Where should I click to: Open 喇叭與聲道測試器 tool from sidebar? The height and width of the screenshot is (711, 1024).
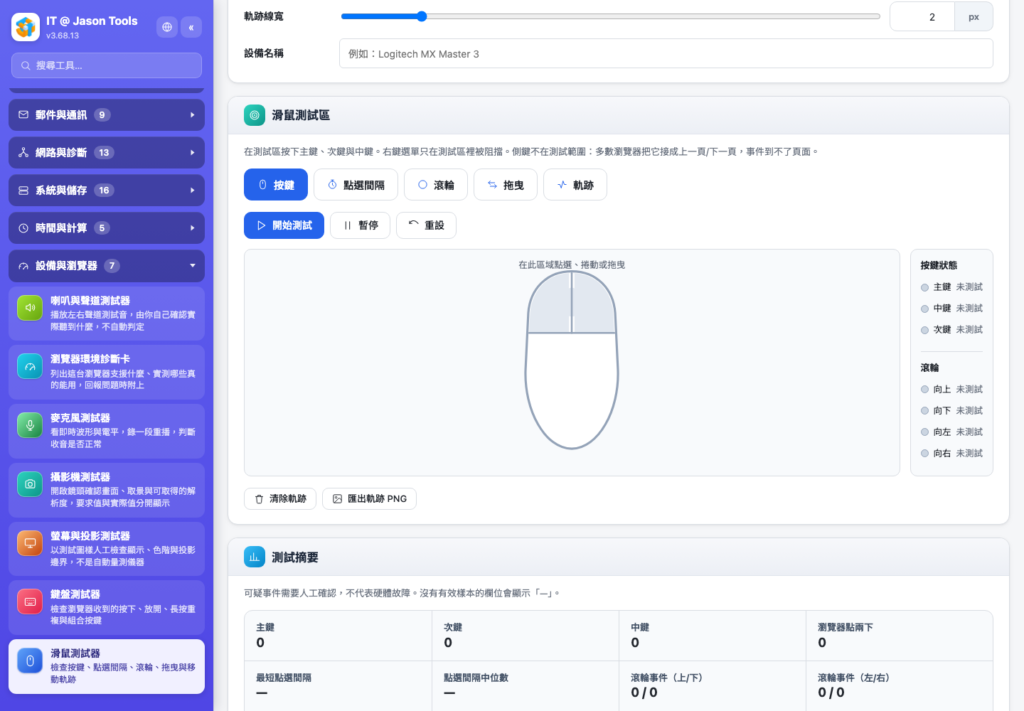click(x=106, y=313)
